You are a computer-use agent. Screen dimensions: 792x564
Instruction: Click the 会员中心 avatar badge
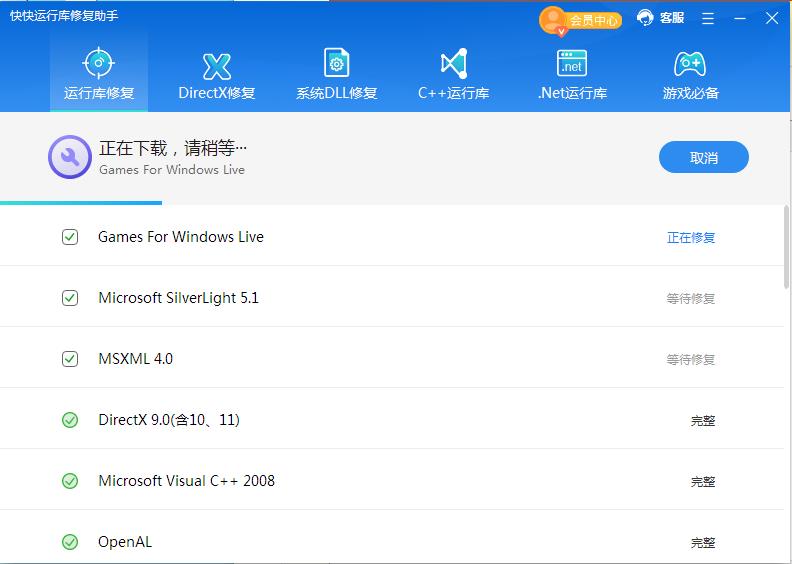(580, 20)
